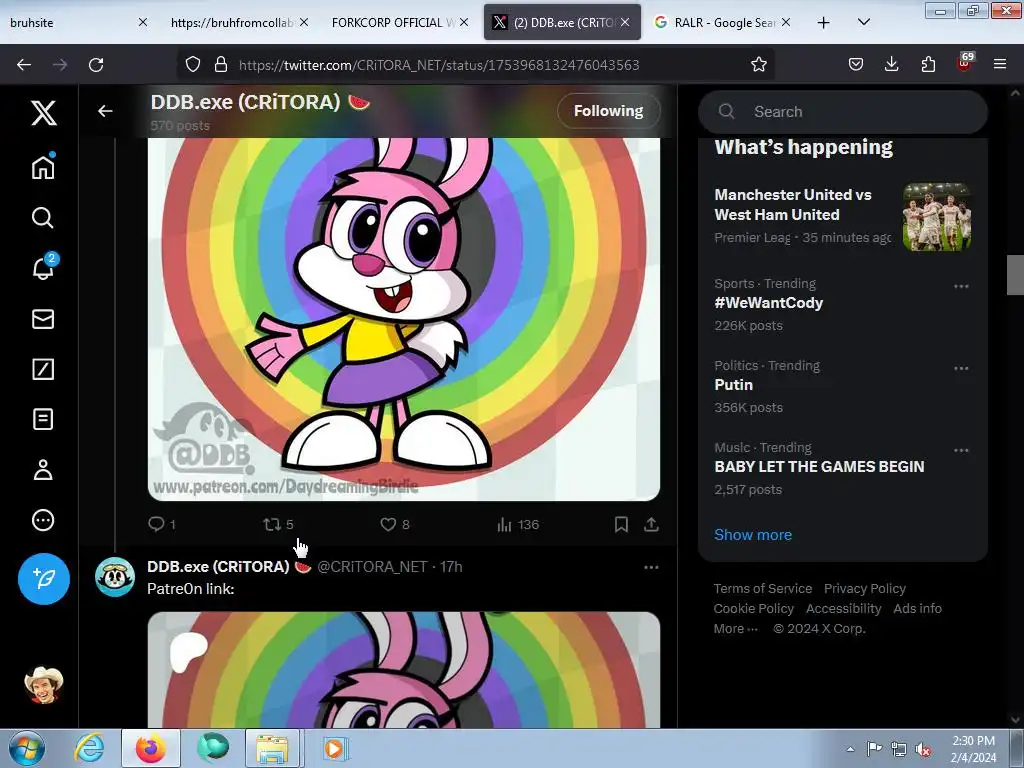Launch Internet Explorer from taskbar

pos(89,748)
